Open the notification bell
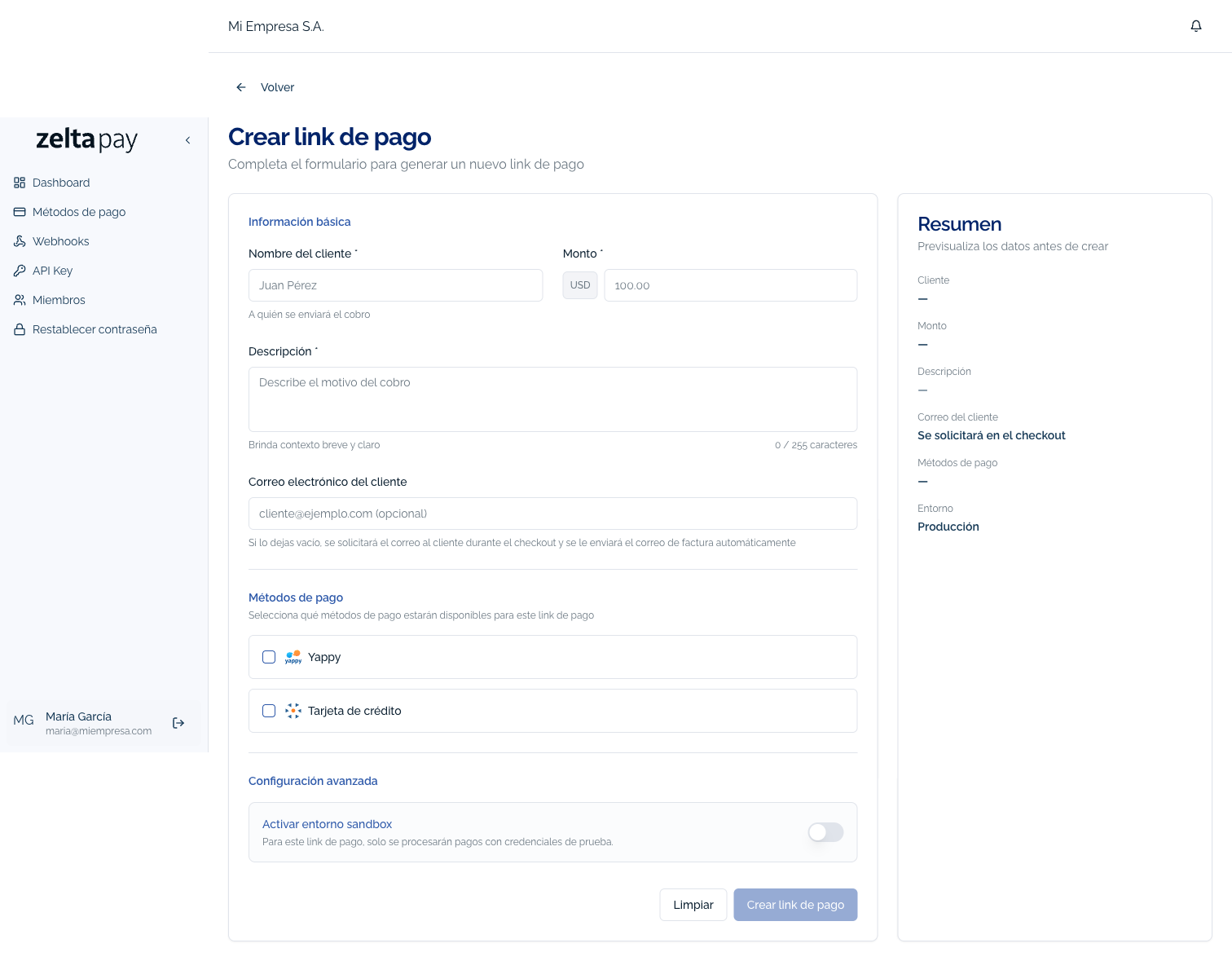Screen dimensions: 1232x961 1195,26
